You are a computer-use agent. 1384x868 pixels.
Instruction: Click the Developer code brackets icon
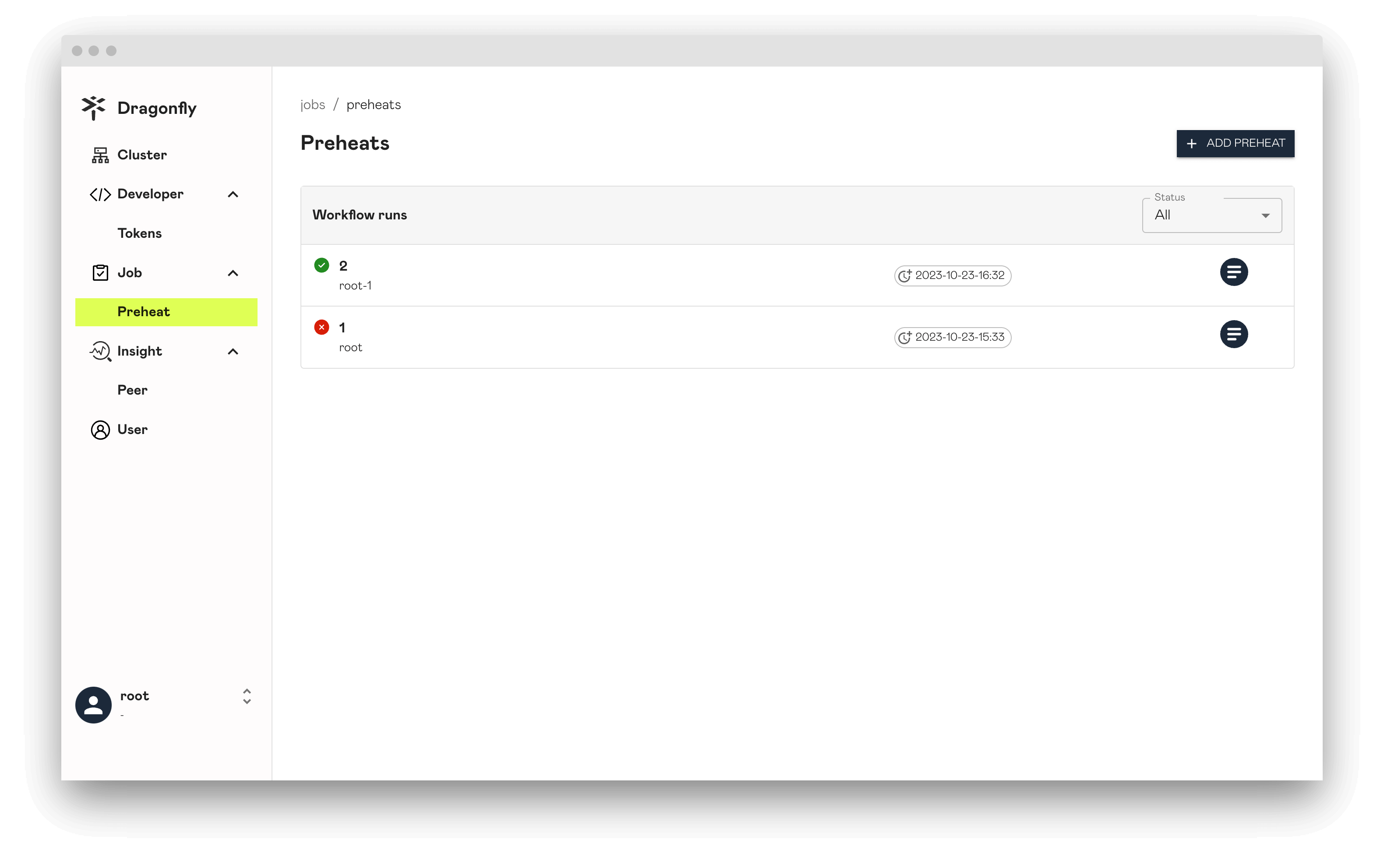coord(100,194)
